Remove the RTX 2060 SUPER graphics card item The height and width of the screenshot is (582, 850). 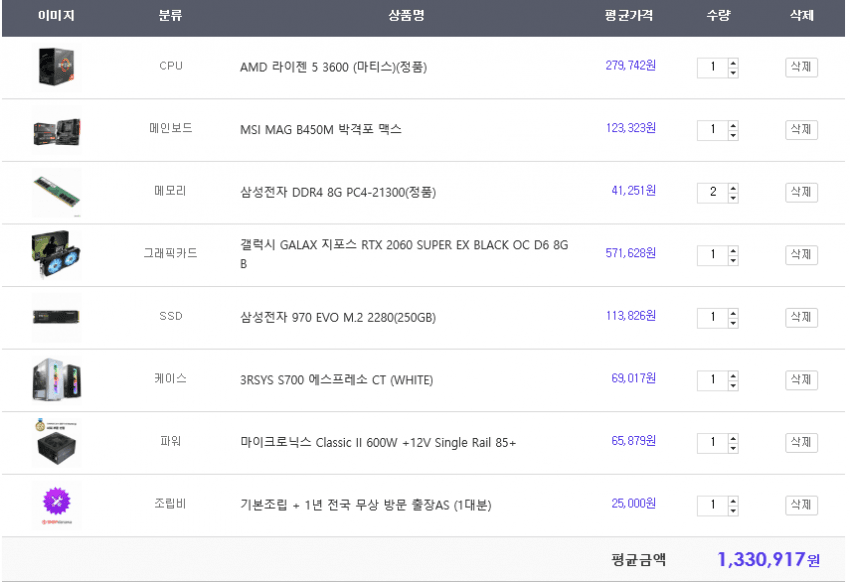tap(801, 254)
